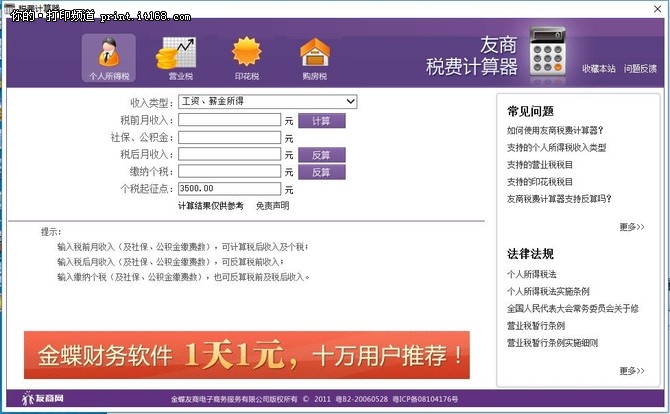Click 更多>> under 法律法规

point(632,371)
